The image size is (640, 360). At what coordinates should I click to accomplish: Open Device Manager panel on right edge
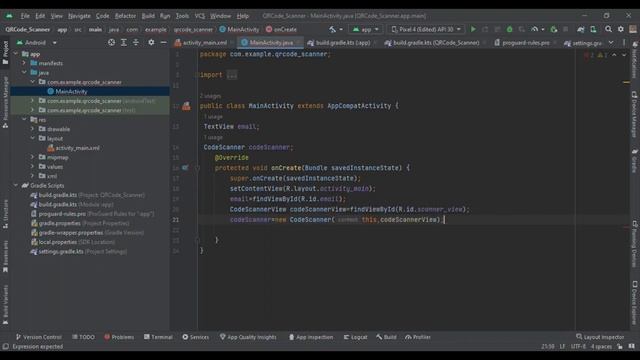coord(634,114)
